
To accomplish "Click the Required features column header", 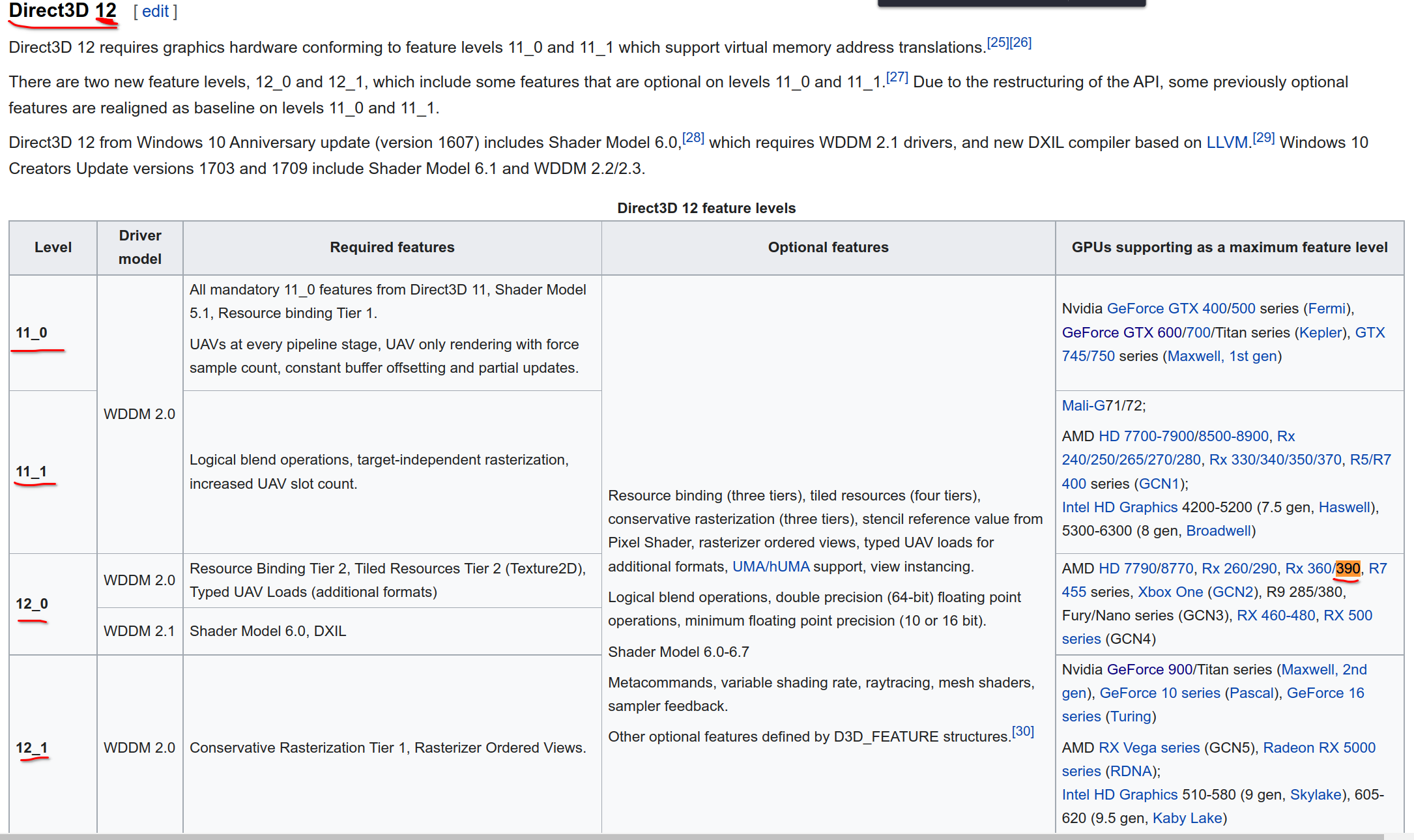I will 392,248.
